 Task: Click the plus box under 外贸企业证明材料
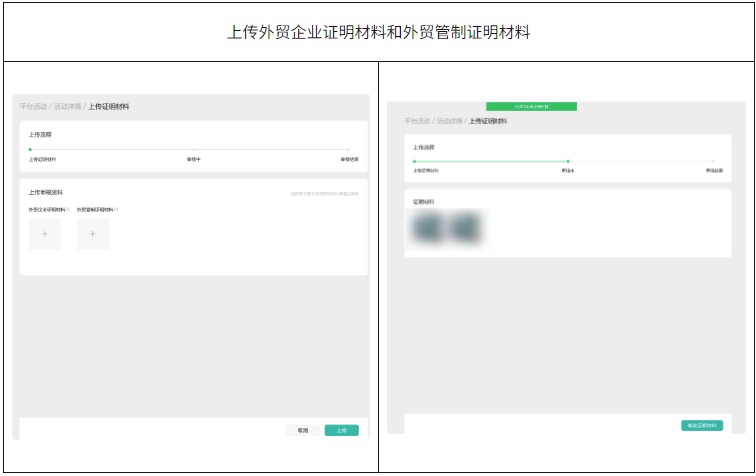(44, 234)
